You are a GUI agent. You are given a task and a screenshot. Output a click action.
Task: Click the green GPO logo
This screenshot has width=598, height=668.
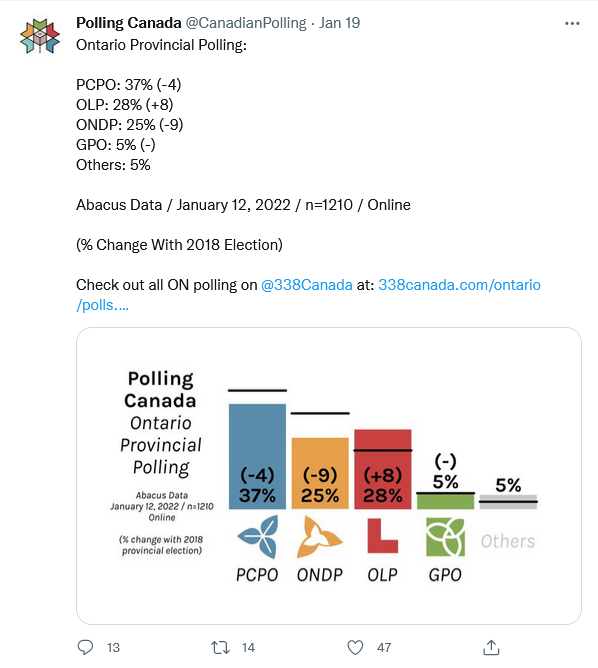[446, 537]
